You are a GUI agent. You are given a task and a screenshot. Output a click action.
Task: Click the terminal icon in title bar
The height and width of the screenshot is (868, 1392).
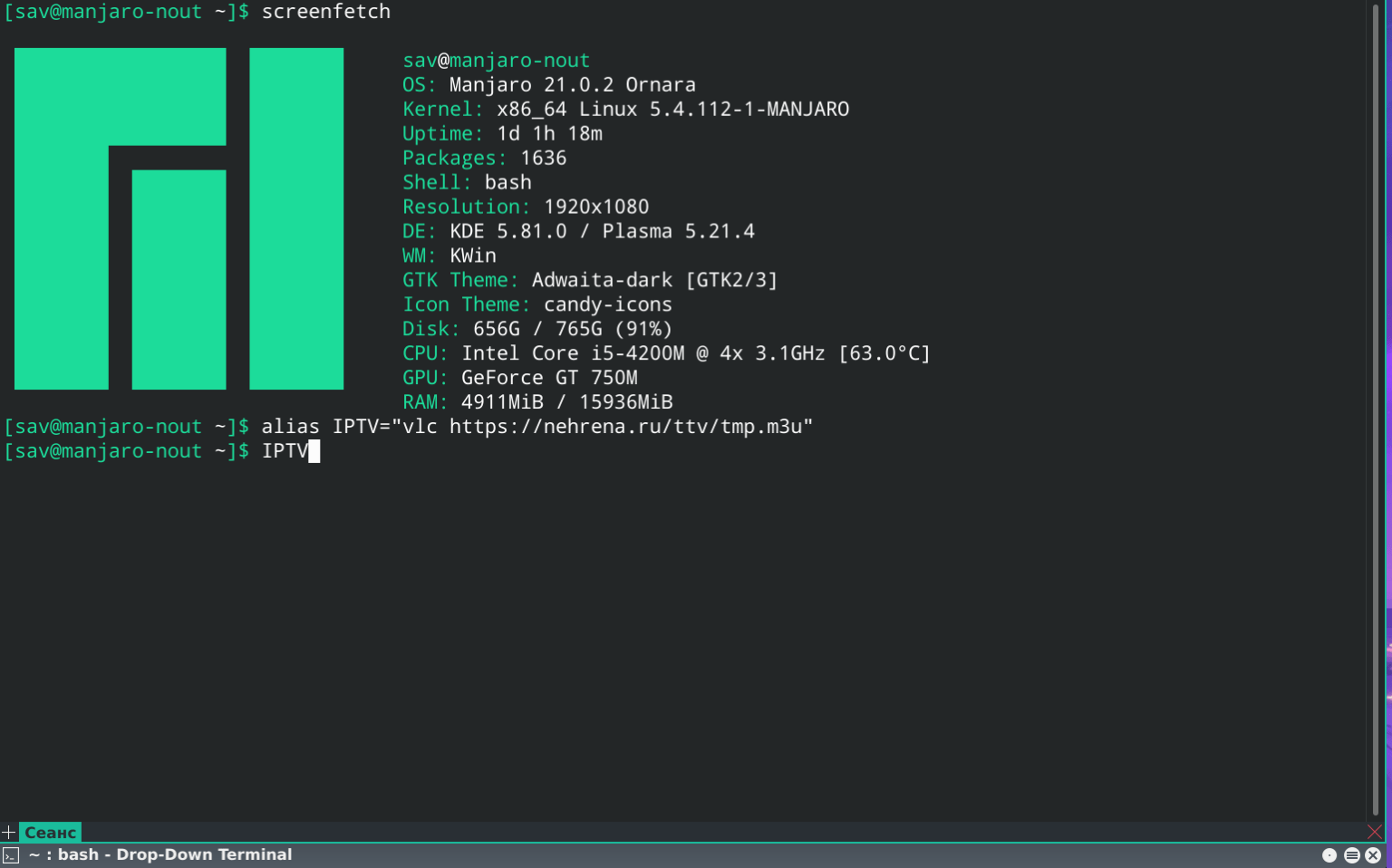pyautogui.click(x=11, y=855)
